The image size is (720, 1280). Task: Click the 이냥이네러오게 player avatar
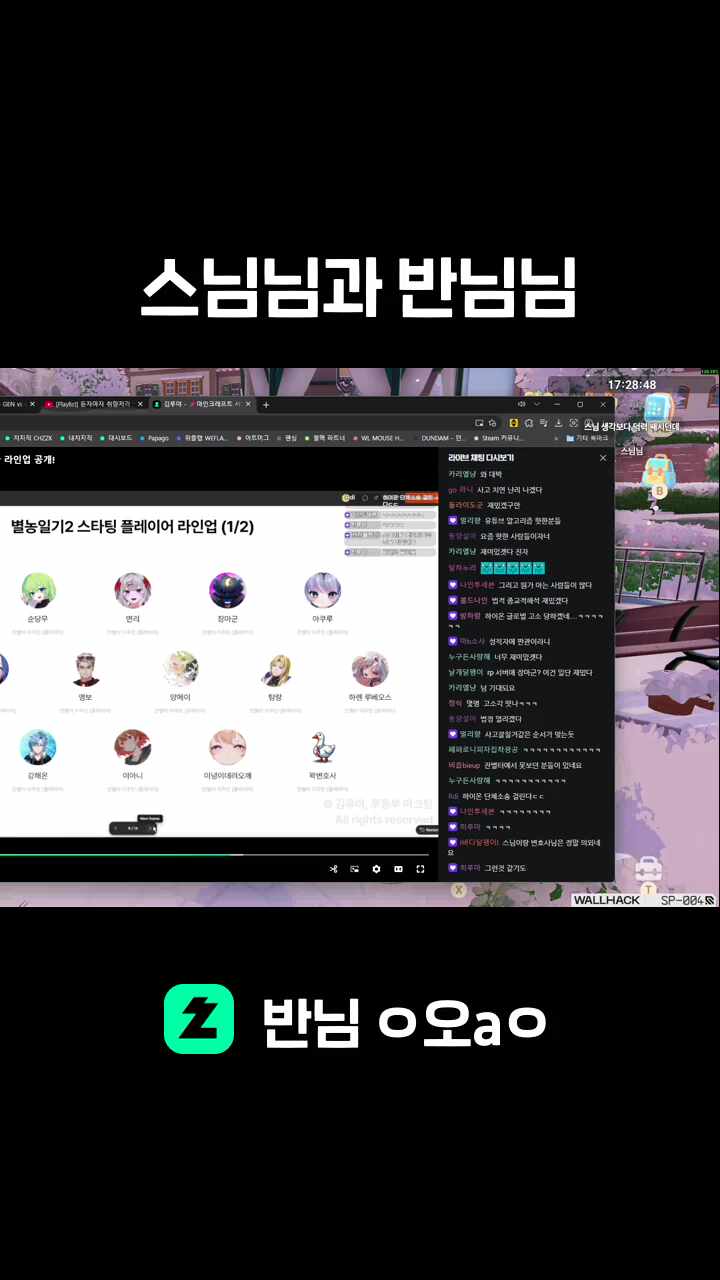tap(227, 747)
